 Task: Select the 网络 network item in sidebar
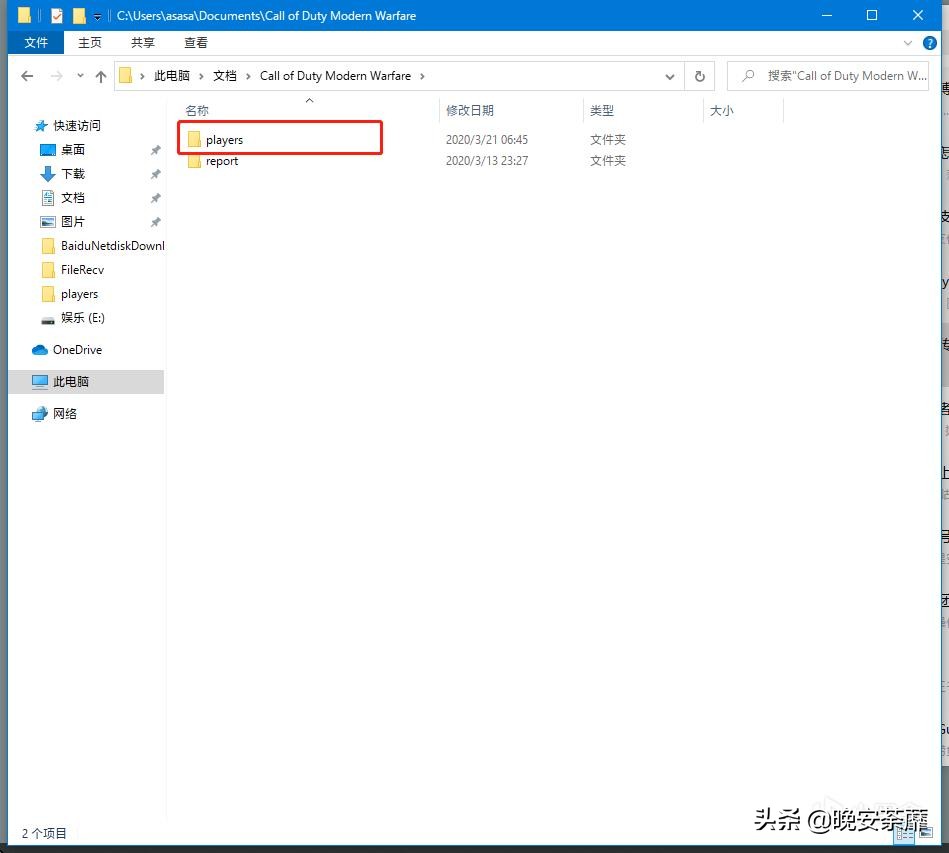[64, 414]
